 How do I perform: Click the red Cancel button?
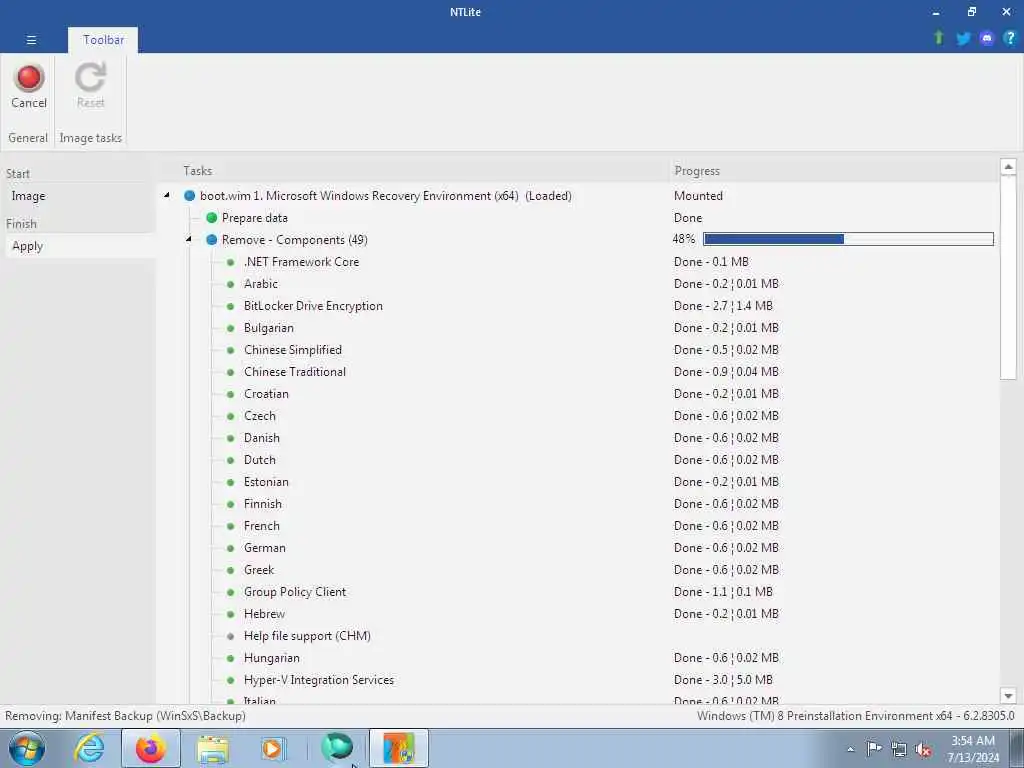[x=29, y=86]
